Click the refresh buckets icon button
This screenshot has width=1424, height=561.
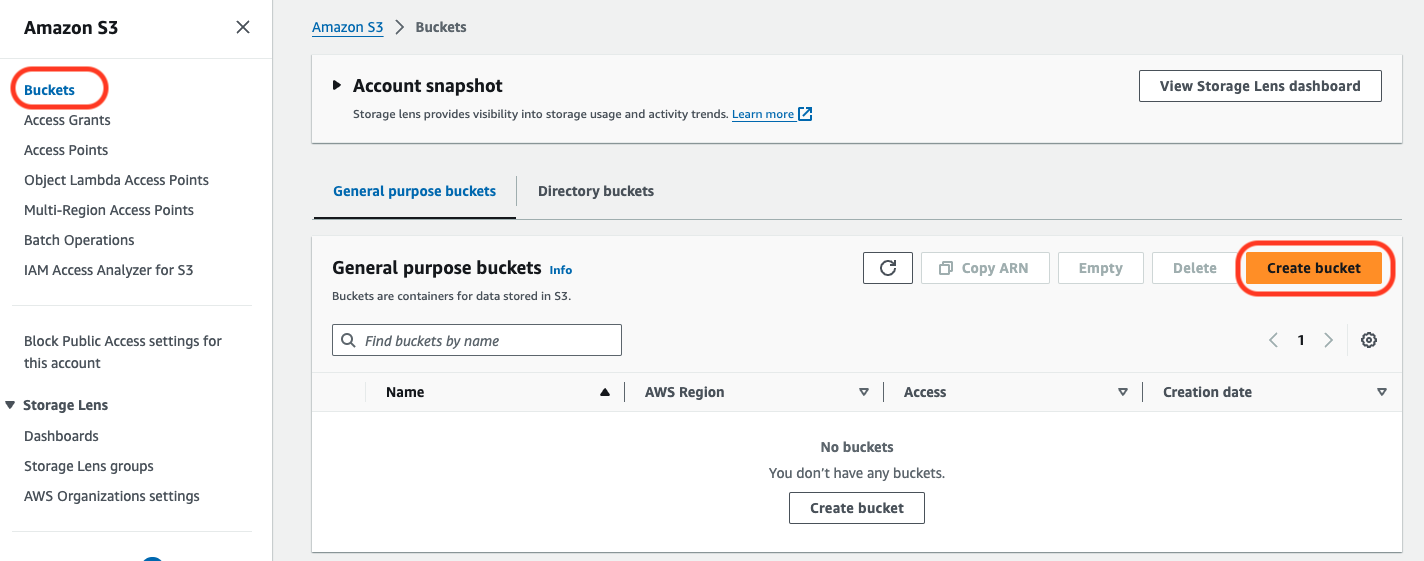pos(887,268)
